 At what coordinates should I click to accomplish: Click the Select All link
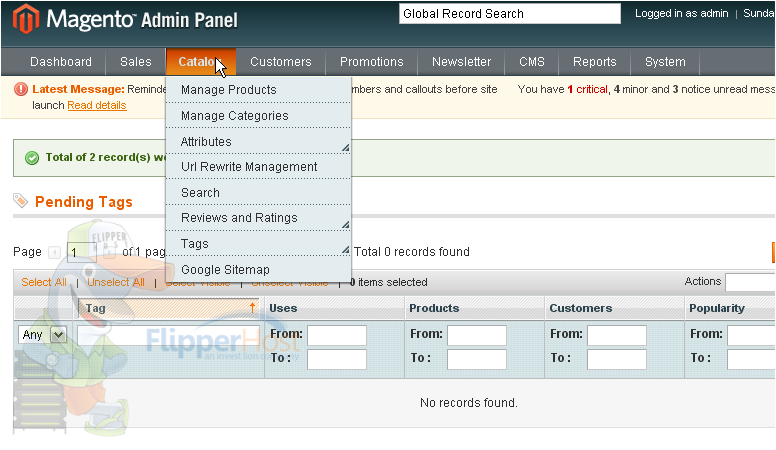(x=44, y=282)
